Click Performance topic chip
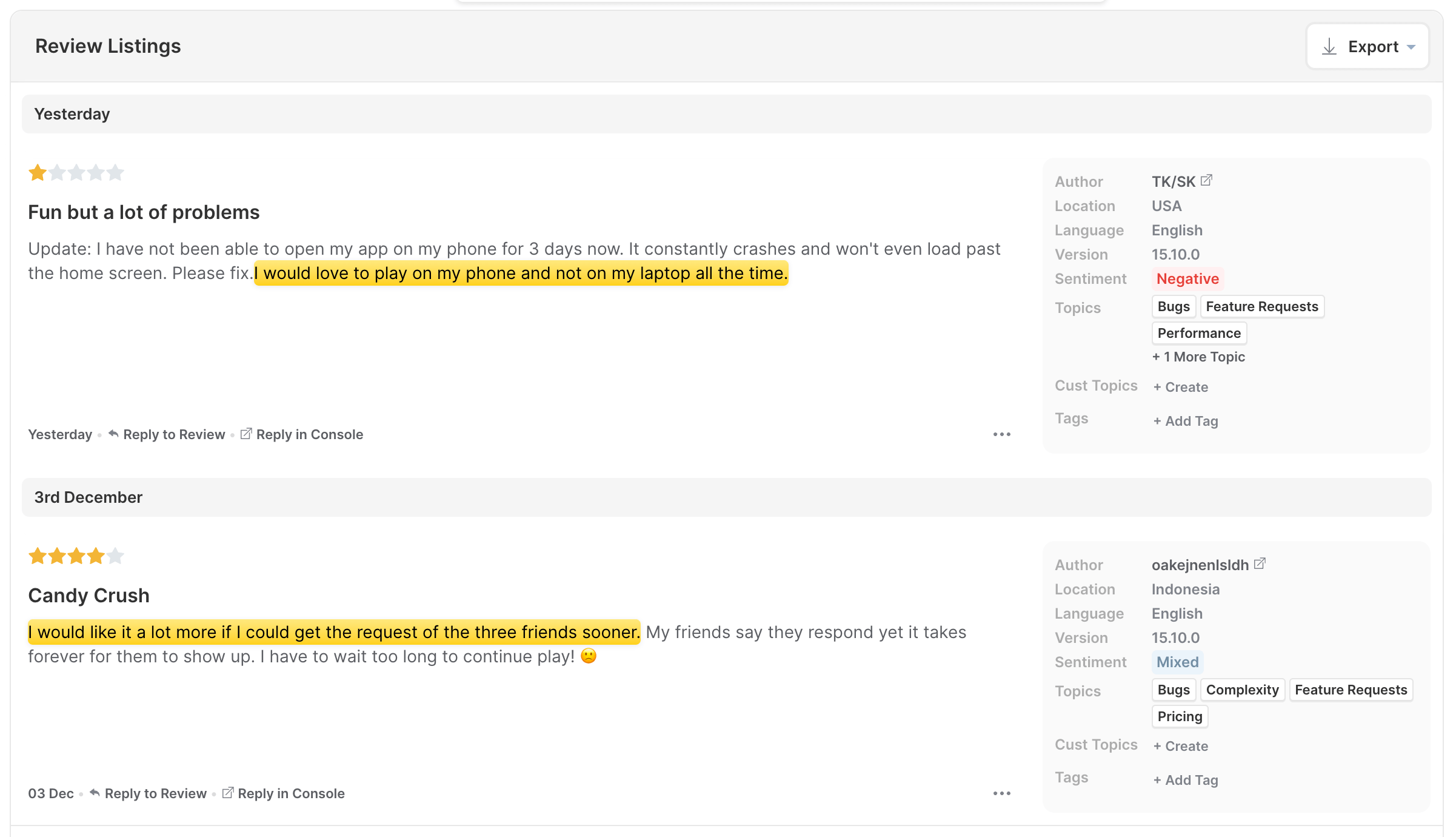The height and width of the screenshot is (837, 1456). pos(1199,333)
